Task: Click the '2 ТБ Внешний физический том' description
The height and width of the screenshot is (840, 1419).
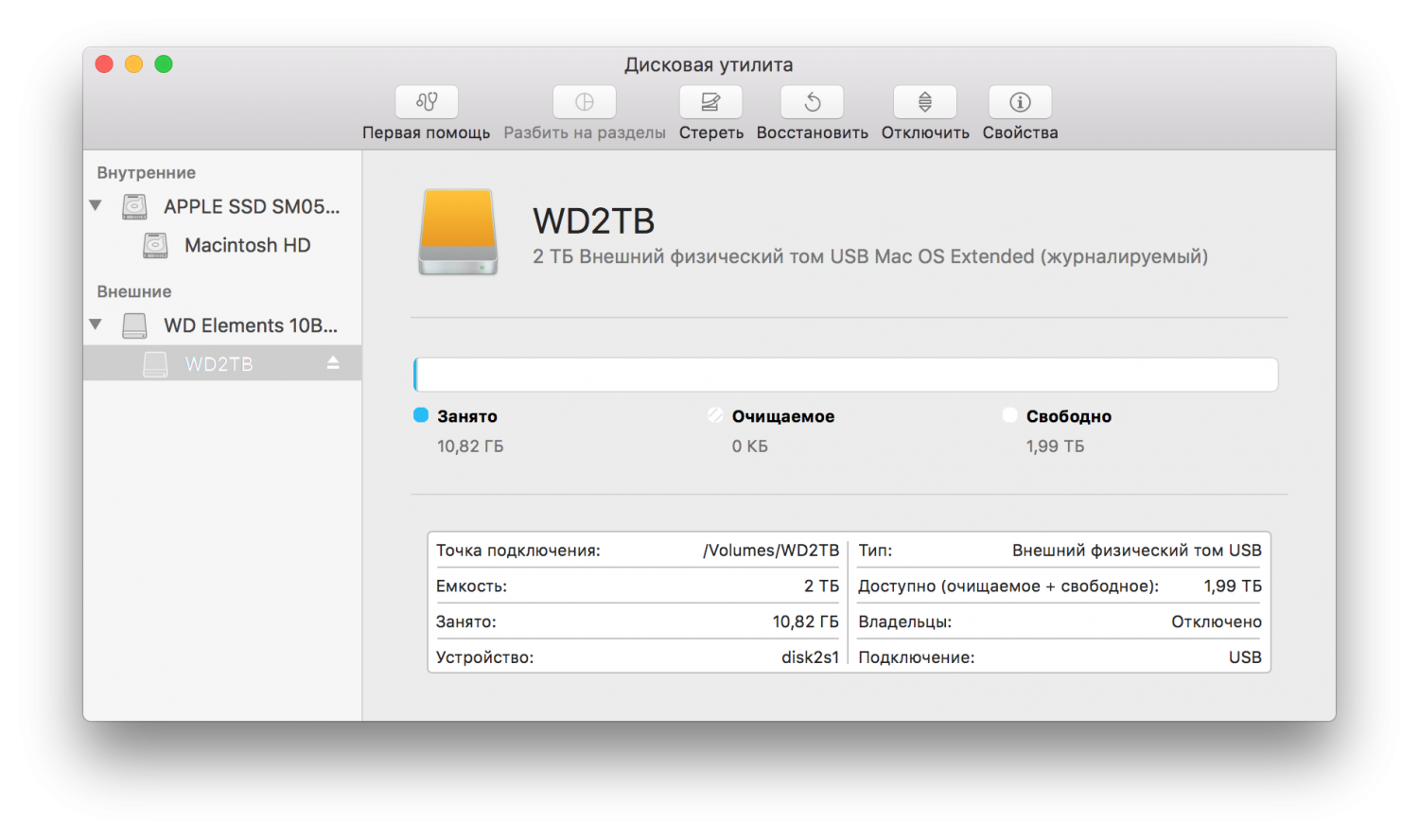Action: pyautogui.click(x=870, y=256)
